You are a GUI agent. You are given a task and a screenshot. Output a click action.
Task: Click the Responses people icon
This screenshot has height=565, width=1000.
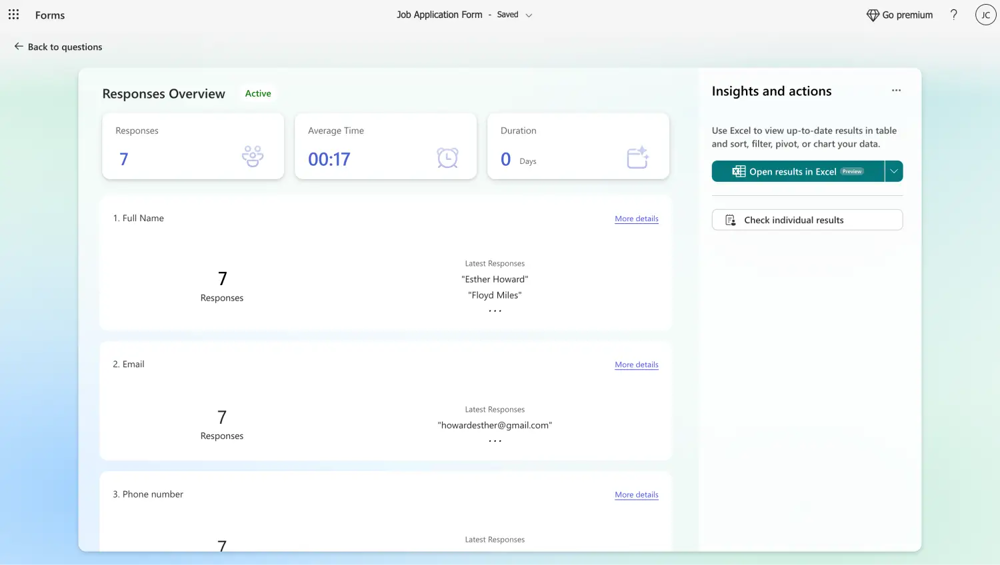click(252, 157)
